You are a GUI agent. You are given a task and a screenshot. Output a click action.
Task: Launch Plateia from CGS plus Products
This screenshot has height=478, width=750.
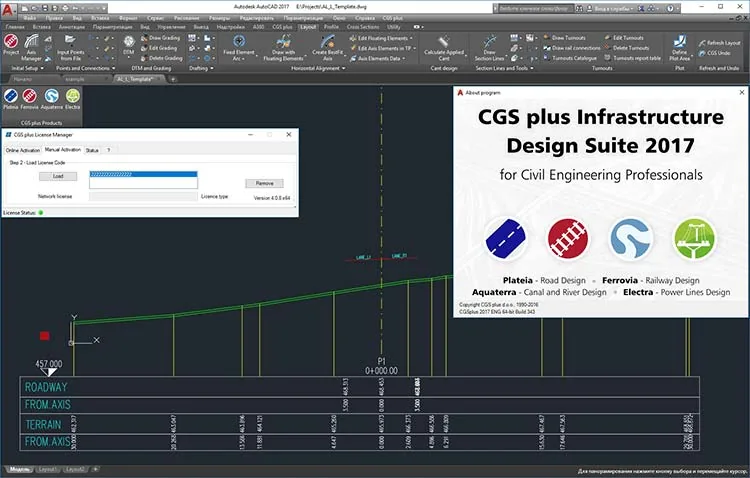tap(11, 99)
